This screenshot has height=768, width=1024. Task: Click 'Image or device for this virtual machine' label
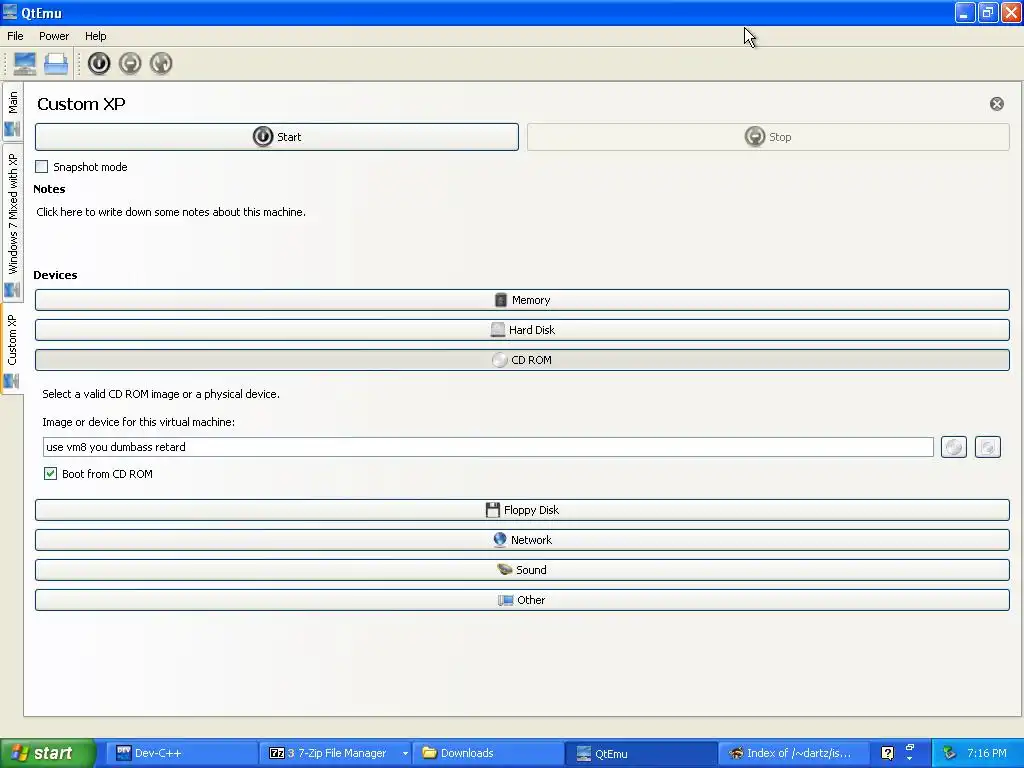pos(138,422)
